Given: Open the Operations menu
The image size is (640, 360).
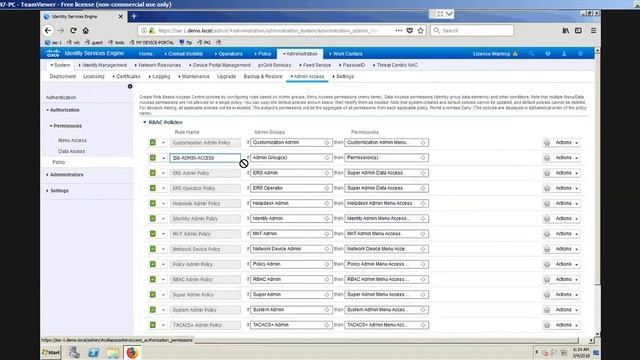Looking at the screenshot, I should [229, 54].
